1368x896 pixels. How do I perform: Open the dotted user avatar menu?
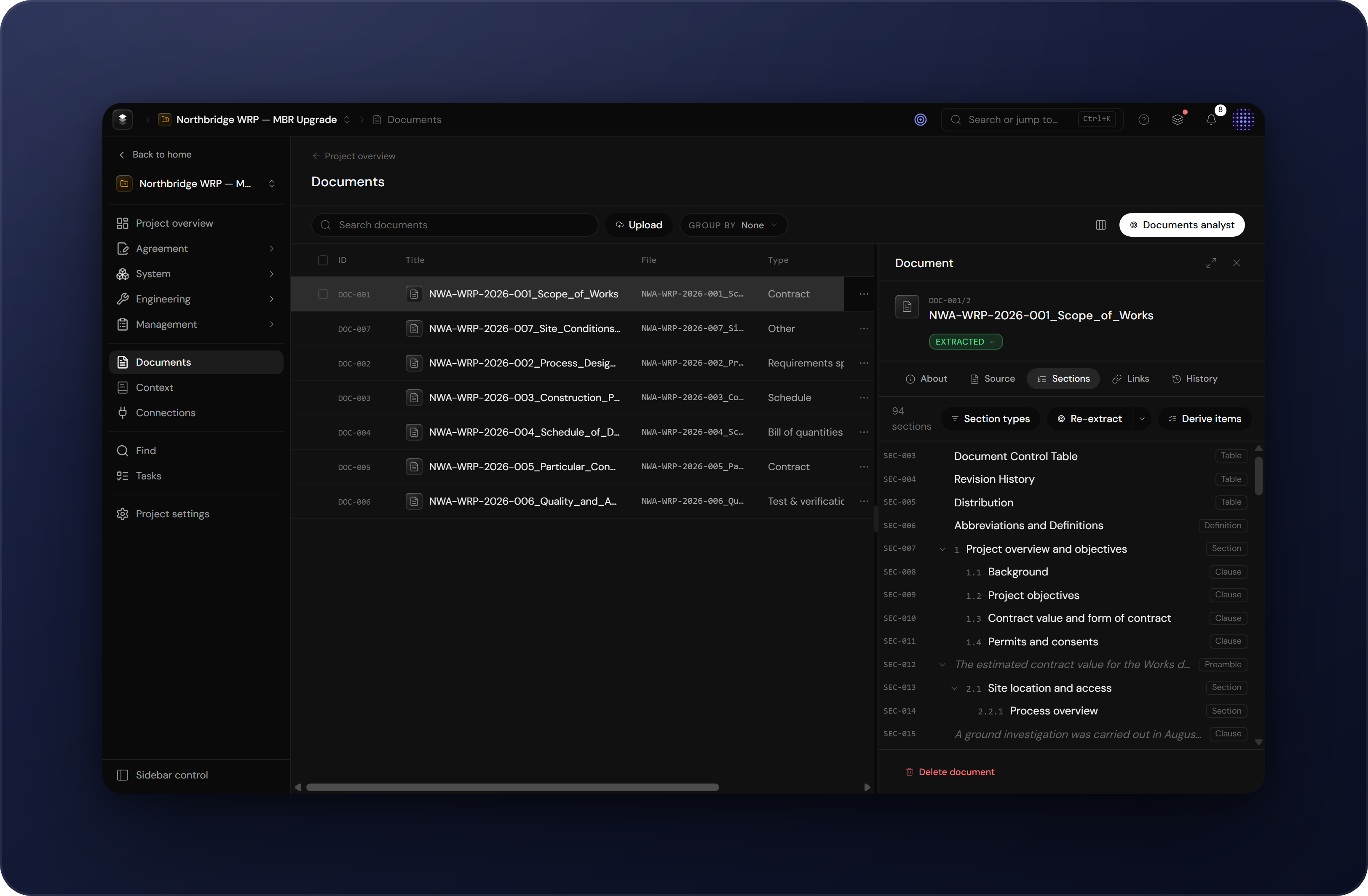(1243, 120)
